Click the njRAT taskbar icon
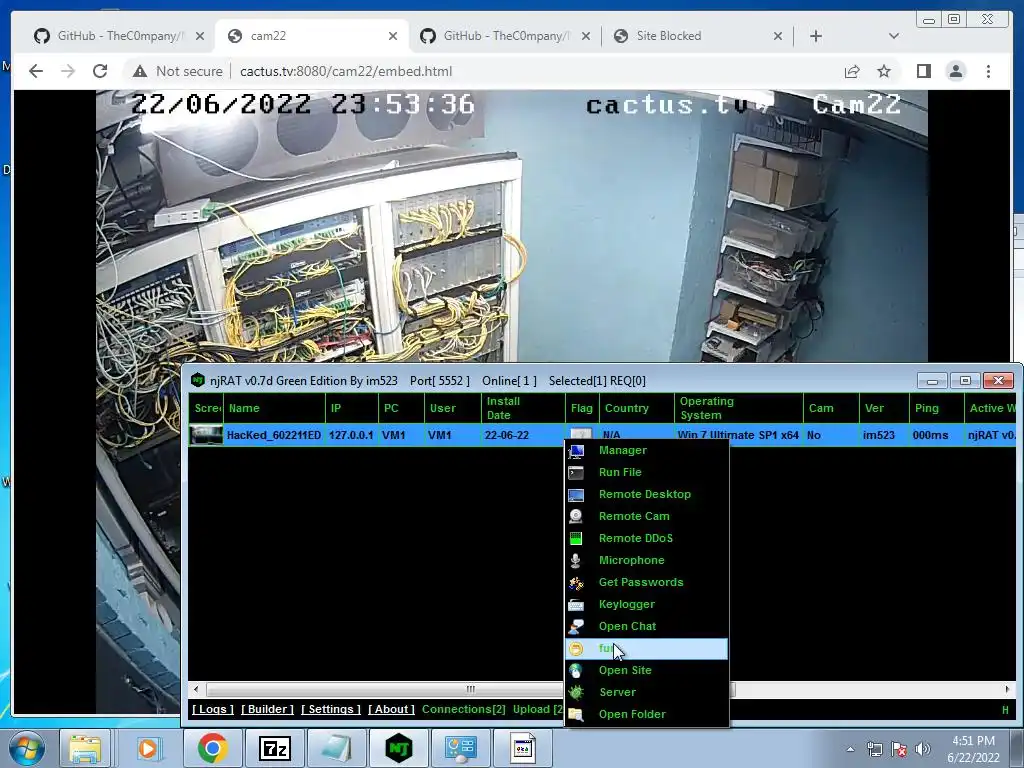1024x768 pixels. coord(399,748)
